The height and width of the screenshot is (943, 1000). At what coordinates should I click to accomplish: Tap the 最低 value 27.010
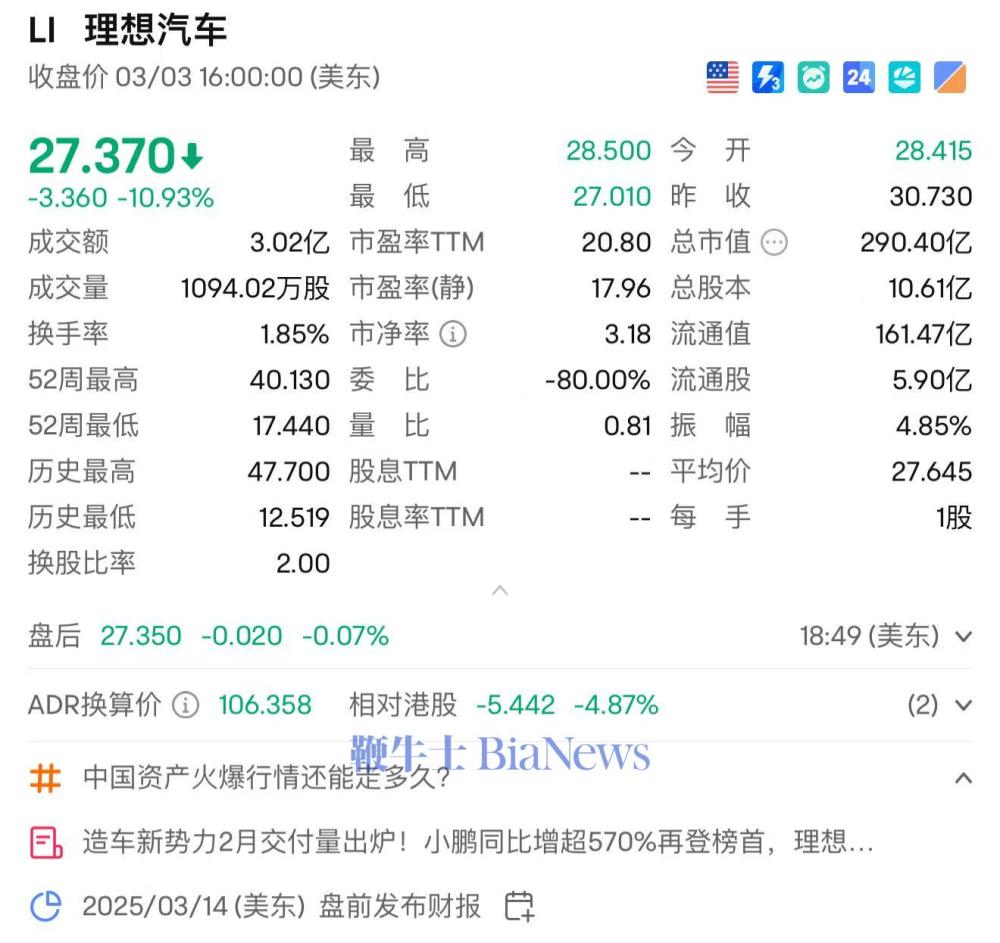coord(612,196)
